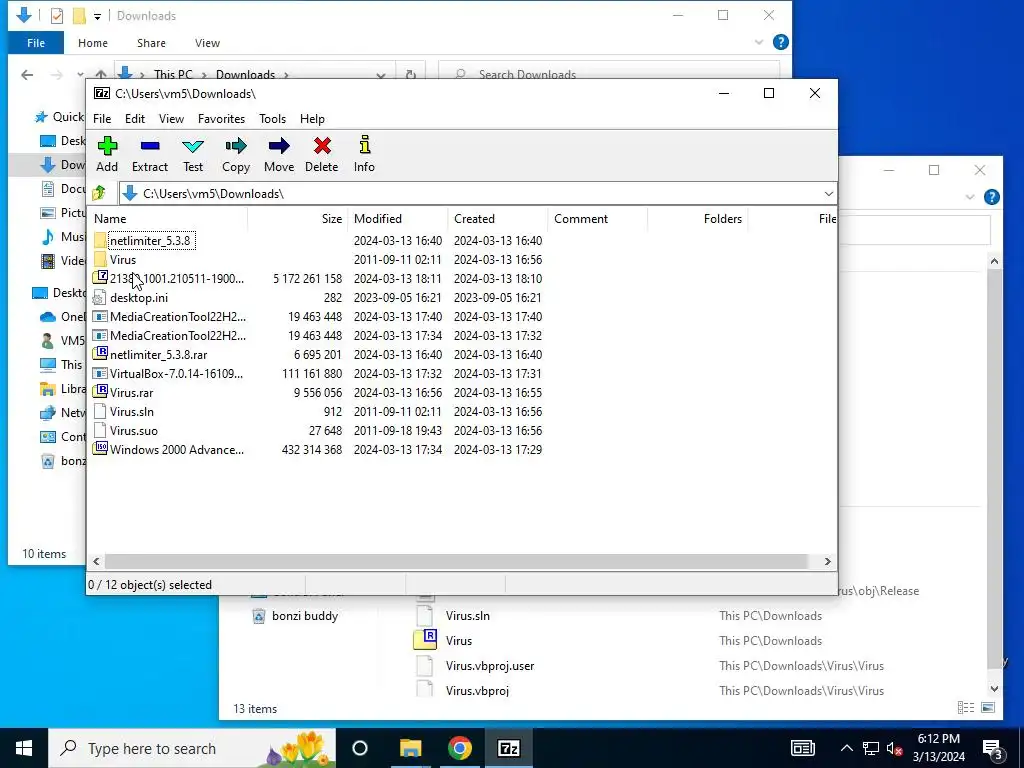This screenshot has height=768, width=1024.
Task: Show hidden system tray icons
Action: (x=846, y=748)
